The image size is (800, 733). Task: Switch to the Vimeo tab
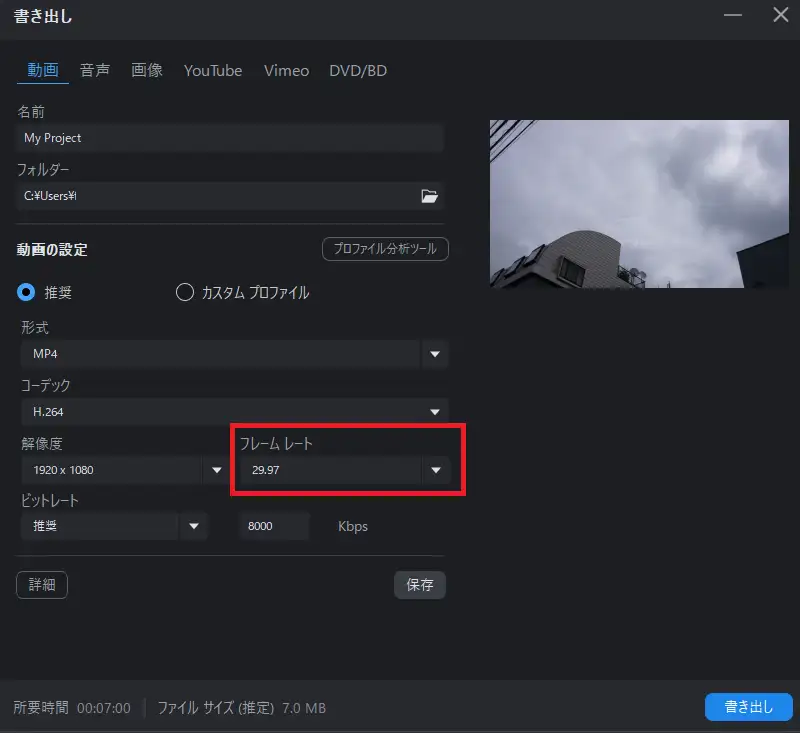coord(286,70)
